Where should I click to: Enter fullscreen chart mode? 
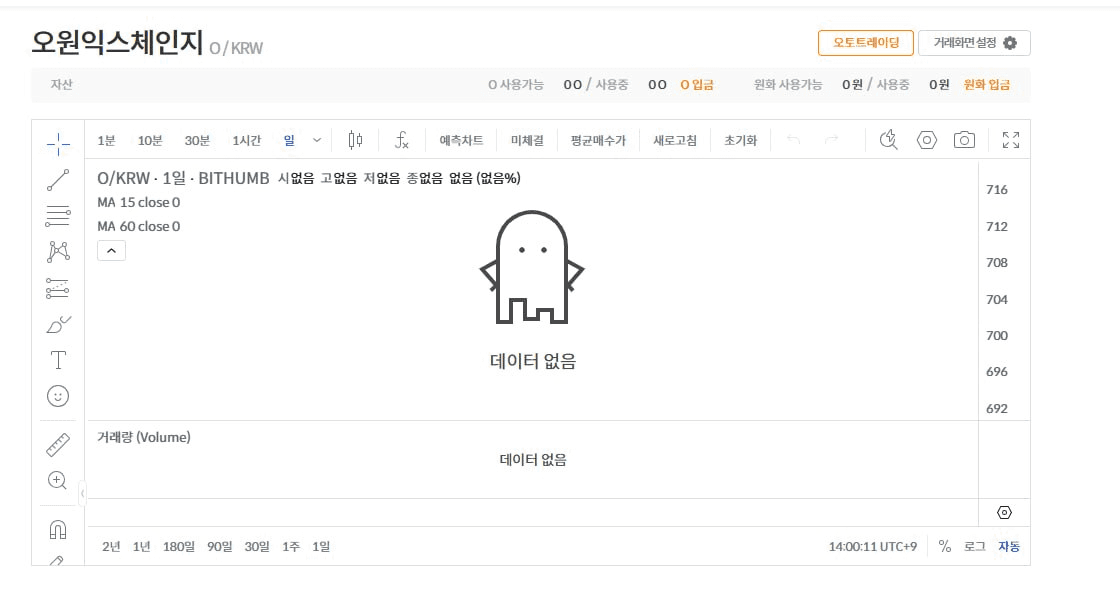(1011, 140)
